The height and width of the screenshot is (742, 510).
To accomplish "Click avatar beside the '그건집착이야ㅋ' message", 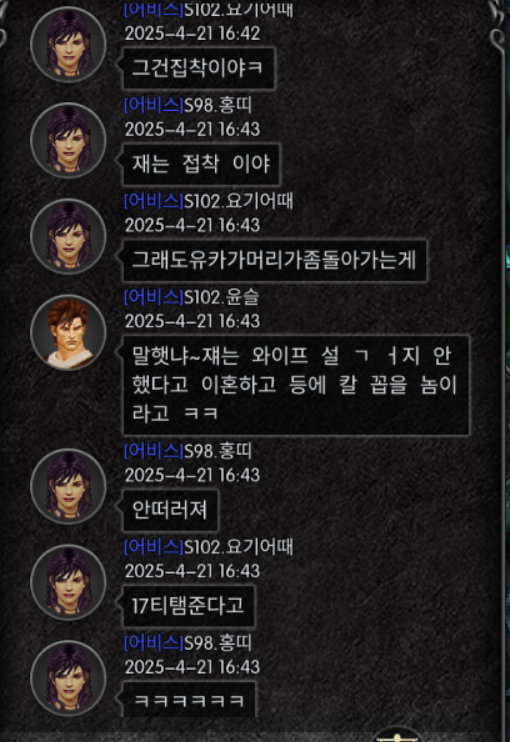I will (x=68, y=44).
